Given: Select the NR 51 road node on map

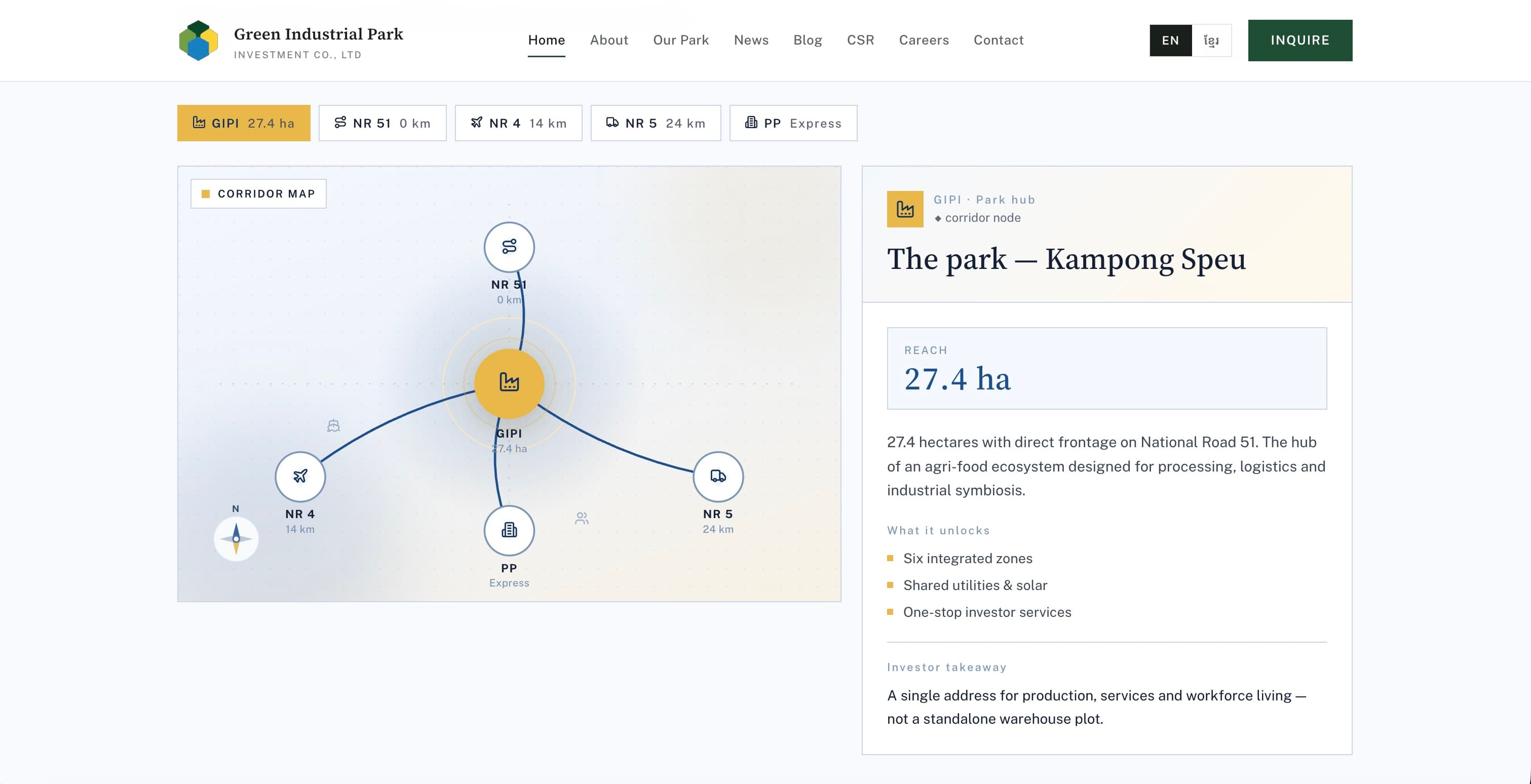Looking at the screenshot, I should pos(509,247).
